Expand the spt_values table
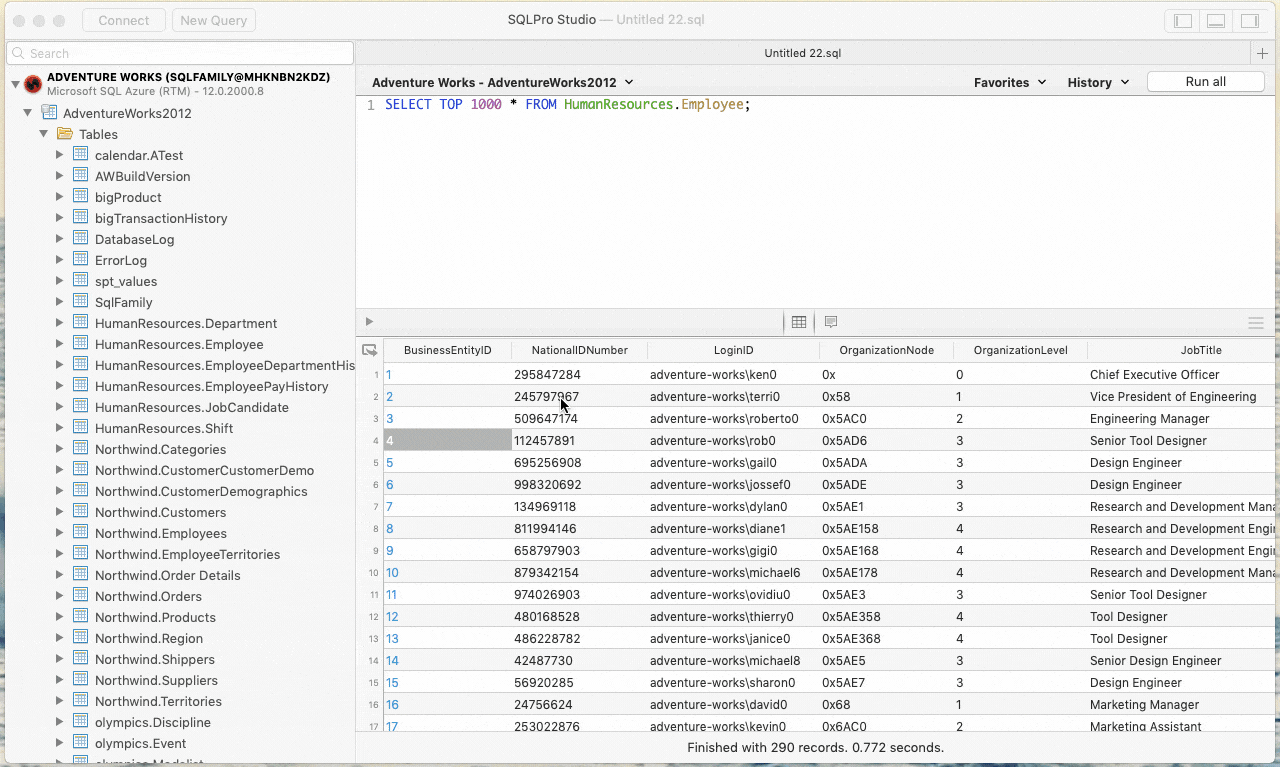The image size is (1280, 767). [x=60, y=281]
